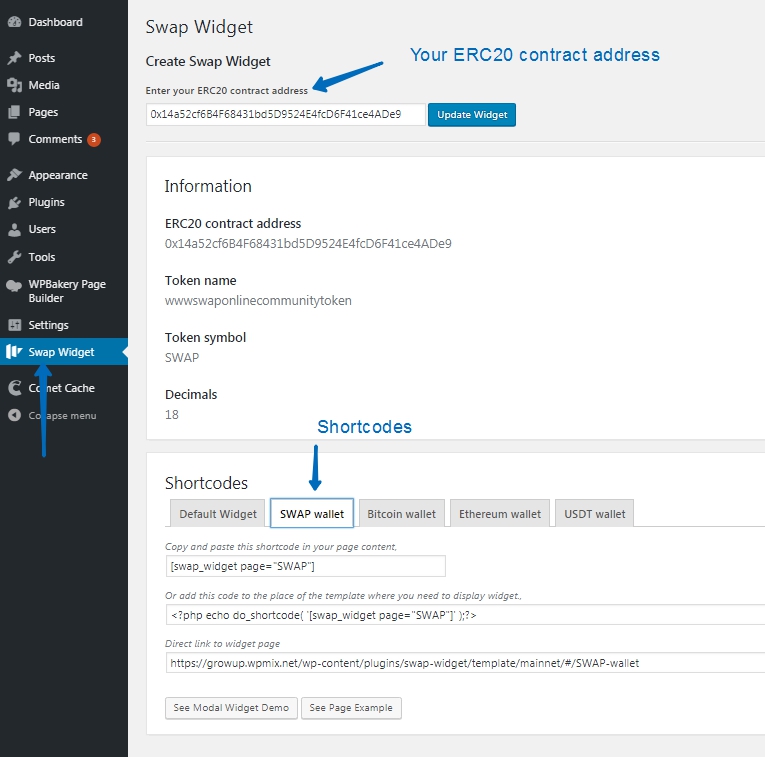765x757 pixels.
Task: Click the Users icon in sidebar
Action: [14, 229]
